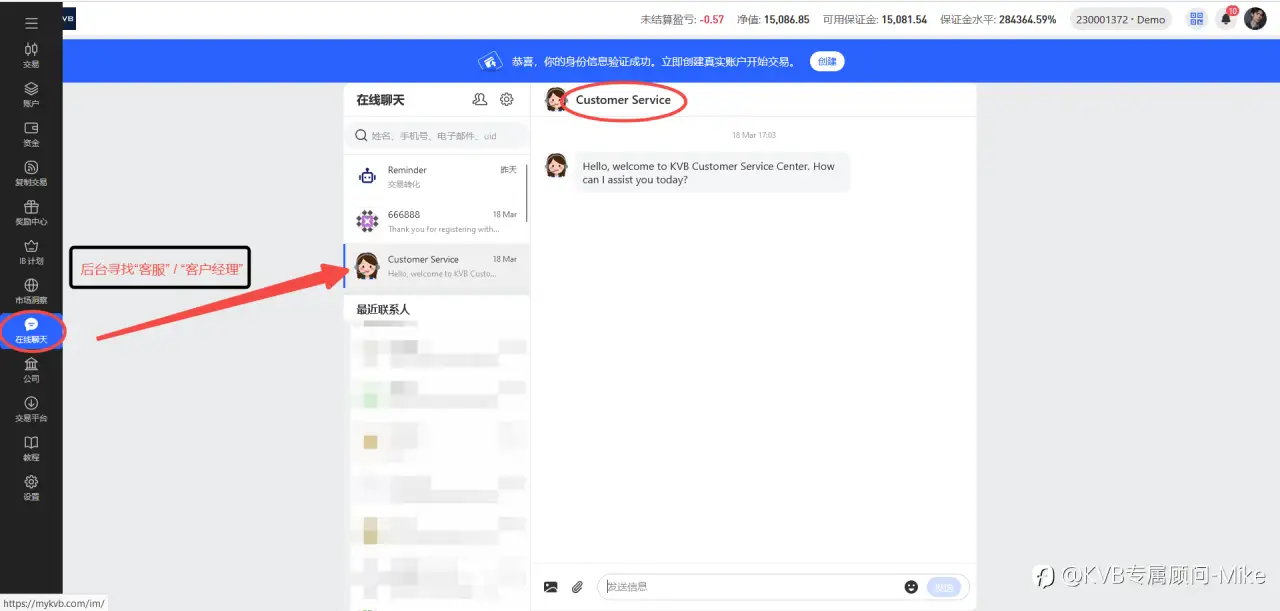Click the 创建 create account button
The image size is (1280, 611).
pyautogui.click(x=827, y=61)
